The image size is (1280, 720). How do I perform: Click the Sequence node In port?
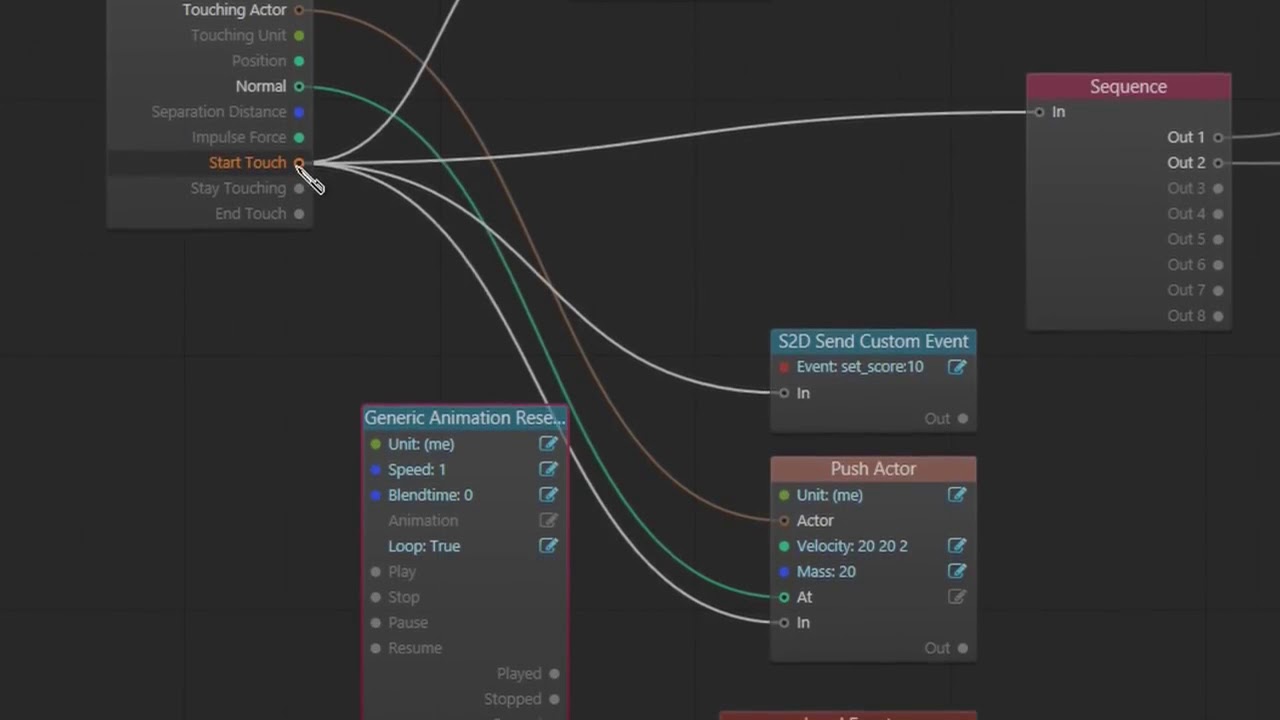pos(1040,112)
